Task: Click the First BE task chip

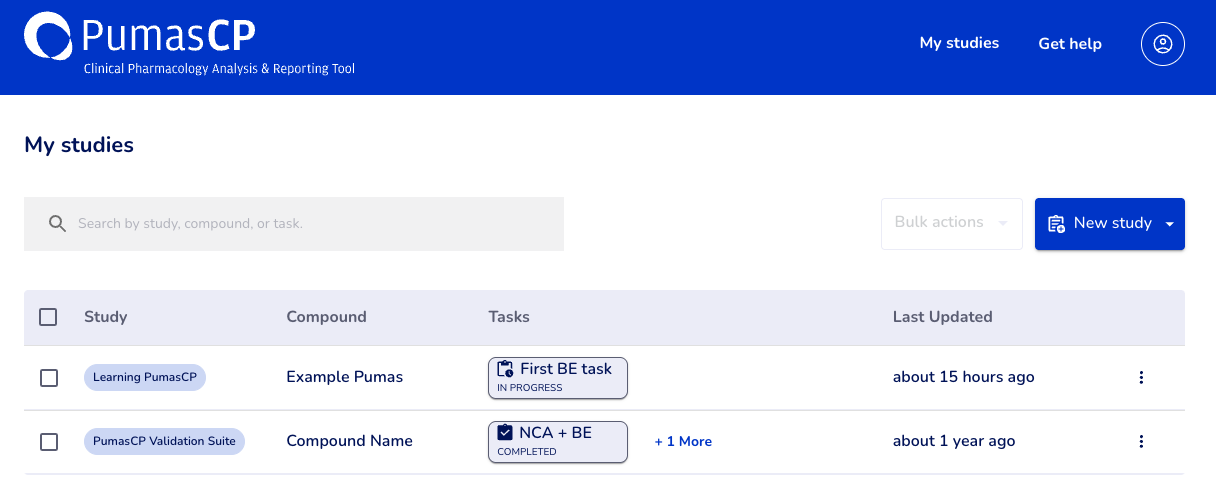Action: tap(566, 370)
